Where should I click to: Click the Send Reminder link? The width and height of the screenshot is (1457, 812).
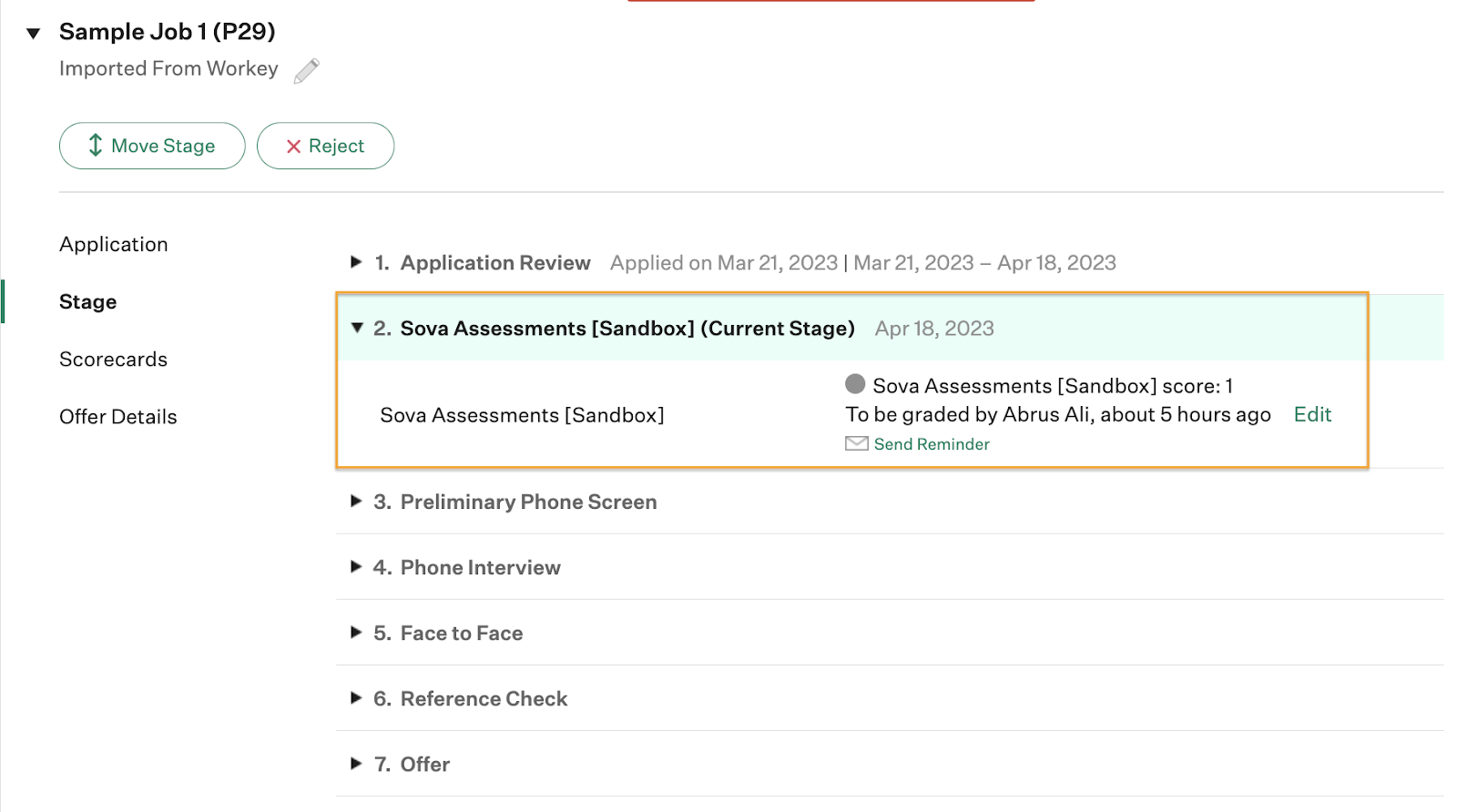[932, 444]
